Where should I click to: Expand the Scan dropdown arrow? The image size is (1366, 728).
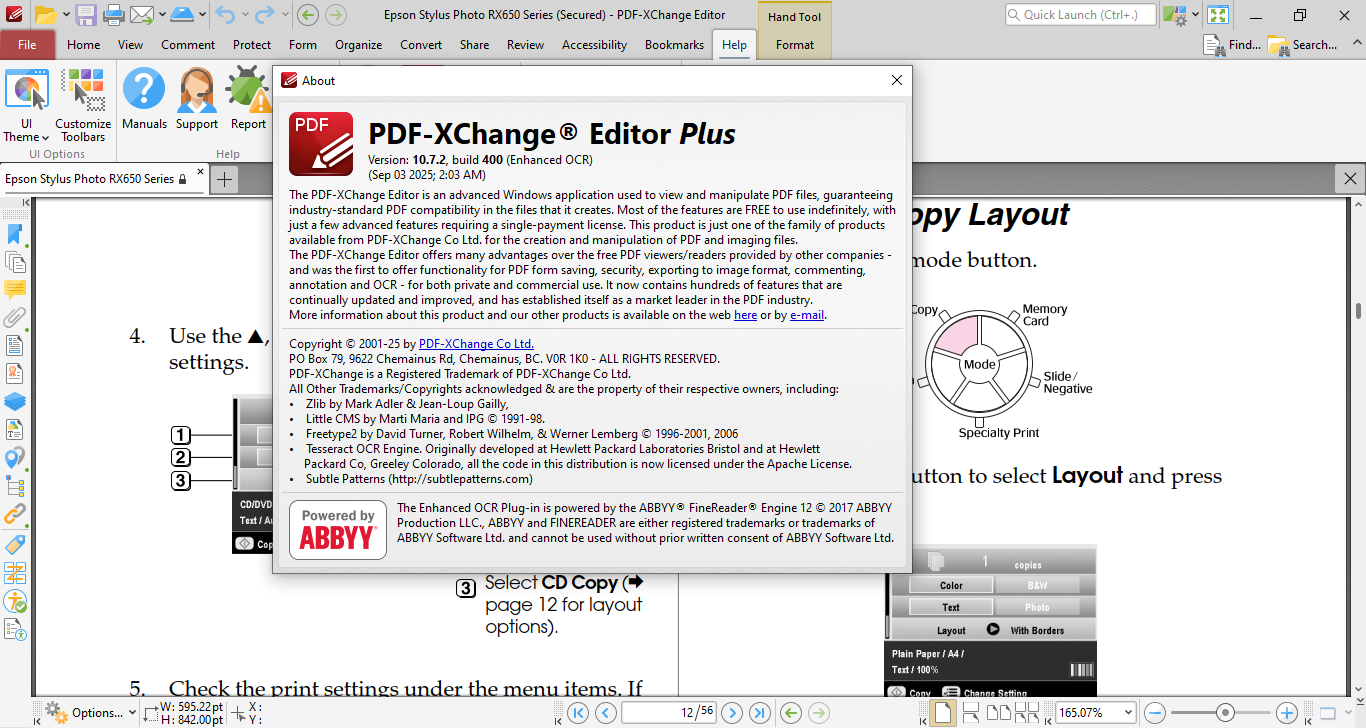point(201,15)
